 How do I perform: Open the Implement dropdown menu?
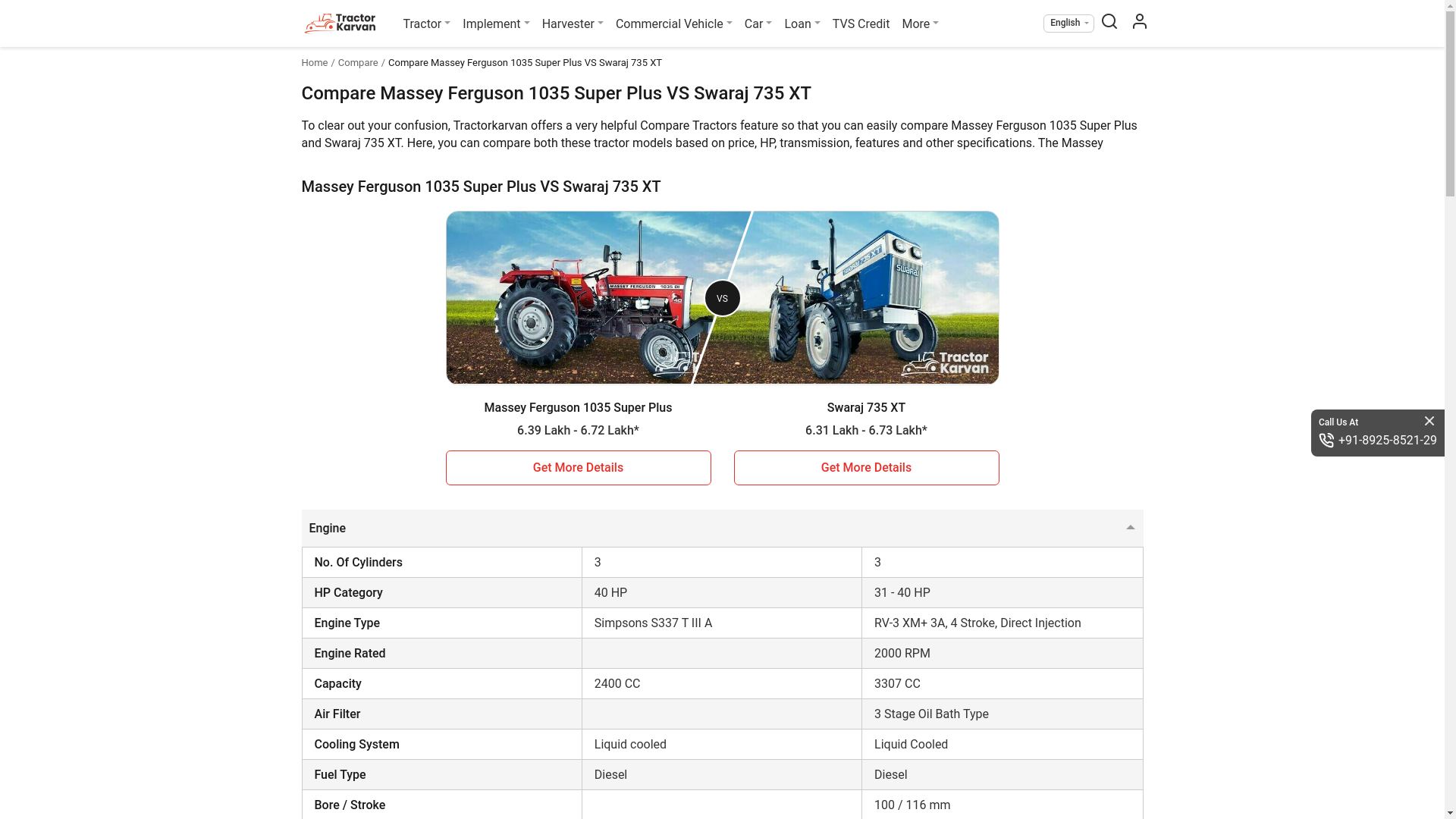coord(496,24)
